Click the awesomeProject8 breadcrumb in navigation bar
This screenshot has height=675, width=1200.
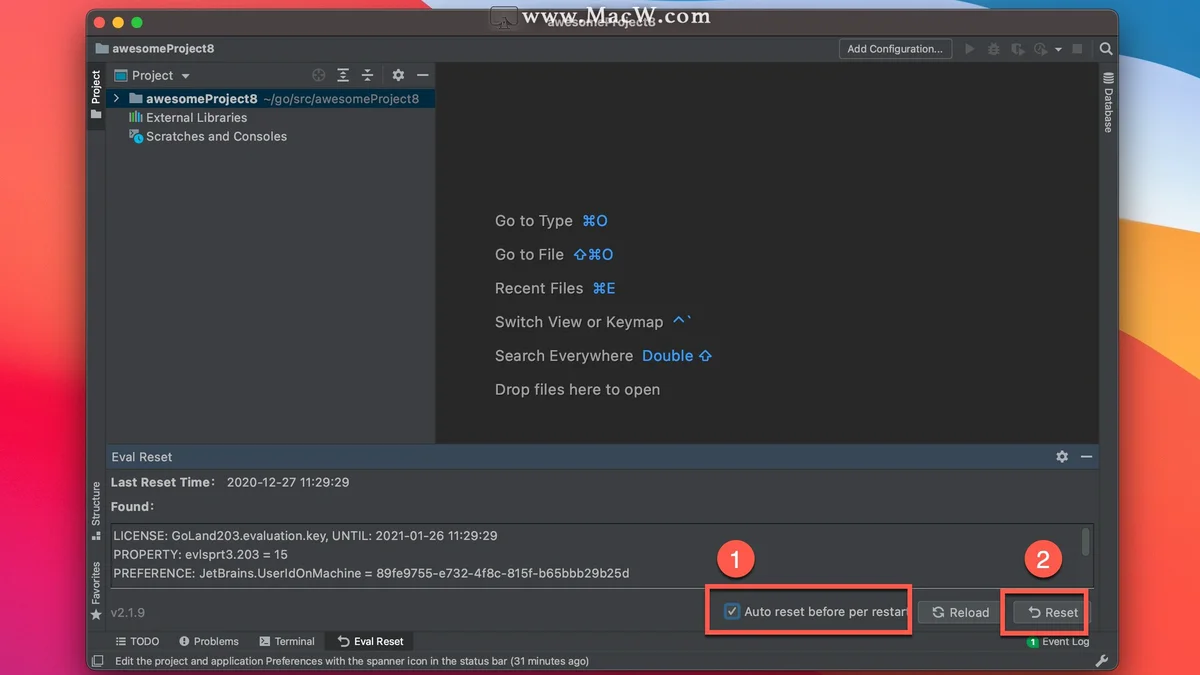pos(154,48)
